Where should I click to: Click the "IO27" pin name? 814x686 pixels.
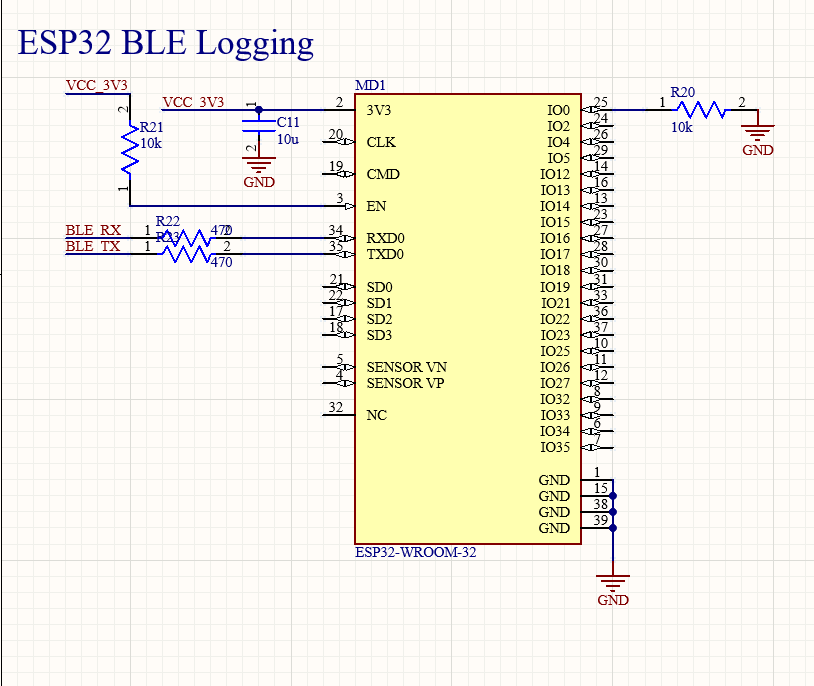click(555, 383)
